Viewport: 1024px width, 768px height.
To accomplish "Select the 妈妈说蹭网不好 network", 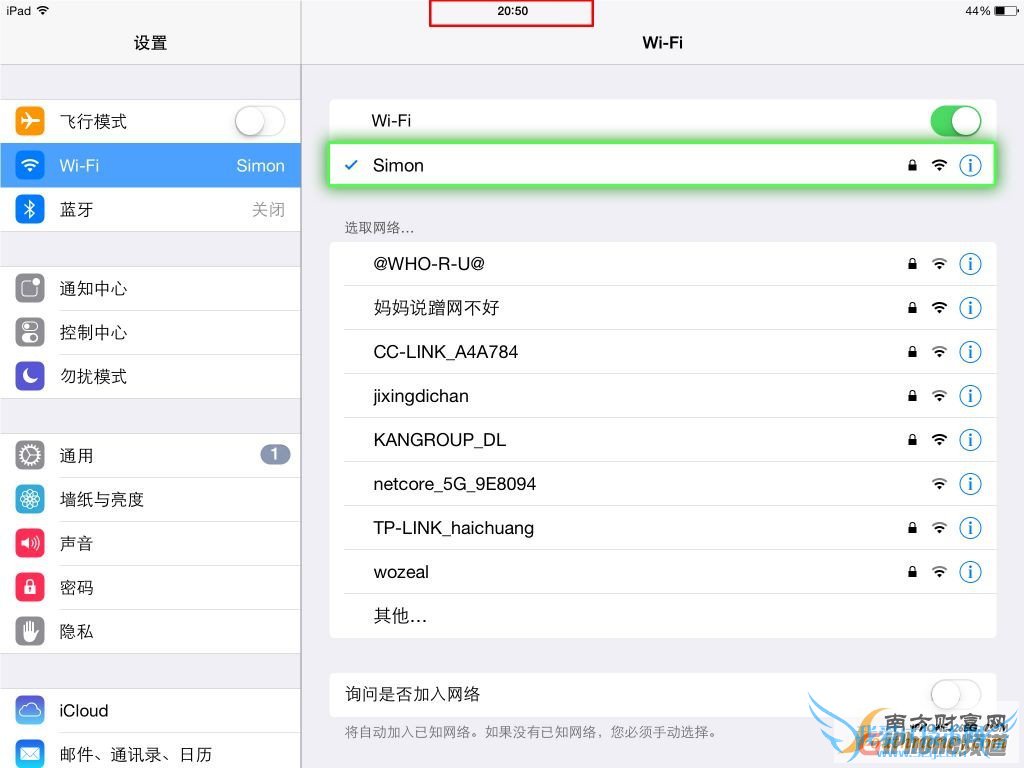I will click(x=440, y=308).
